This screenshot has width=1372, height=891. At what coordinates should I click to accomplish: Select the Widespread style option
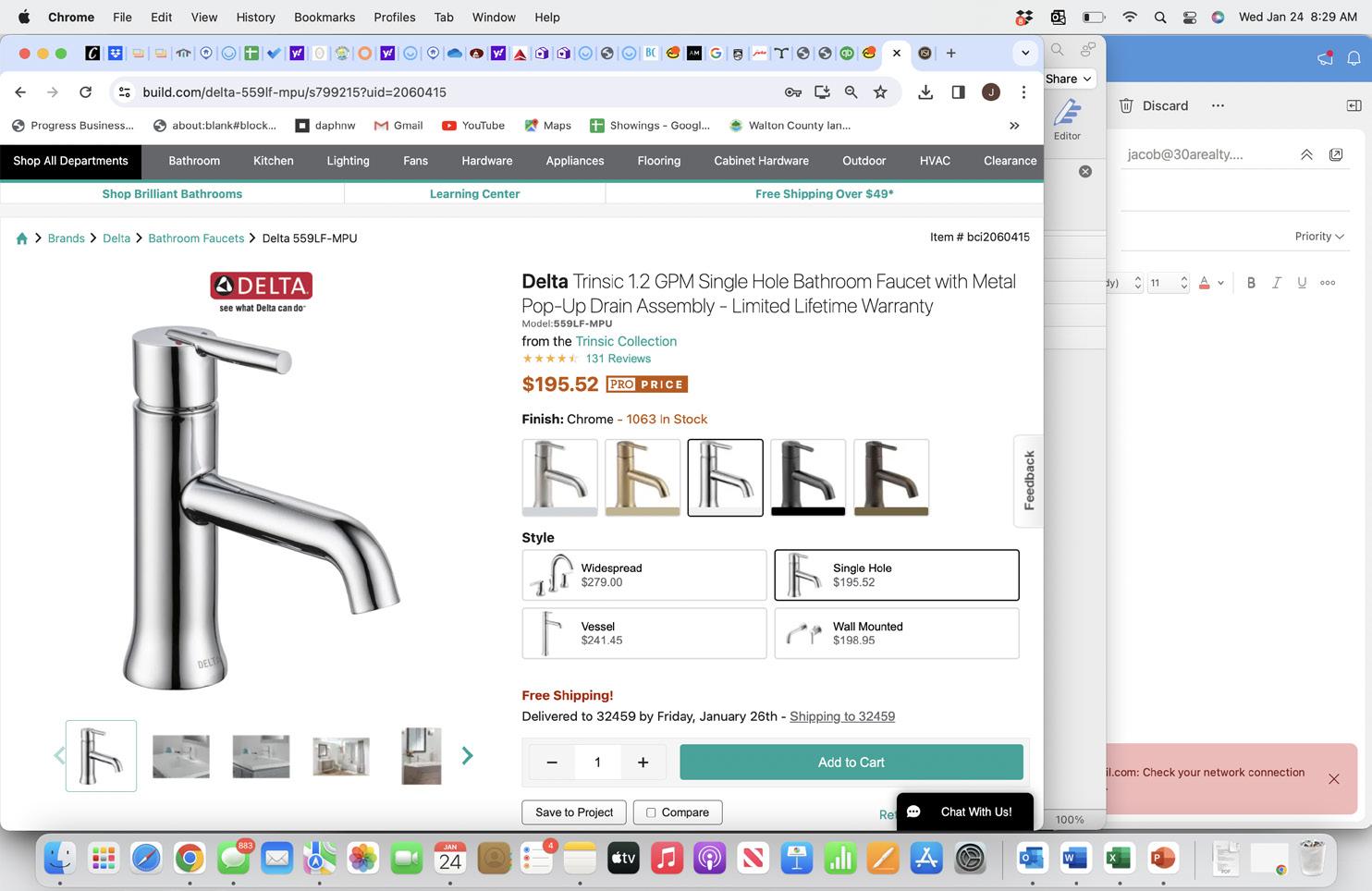pos(644,575)
